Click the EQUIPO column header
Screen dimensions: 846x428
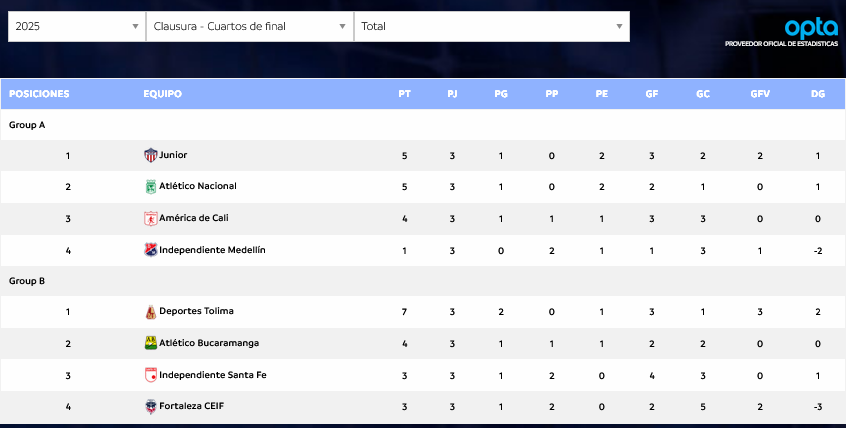[x=162, y=94]
